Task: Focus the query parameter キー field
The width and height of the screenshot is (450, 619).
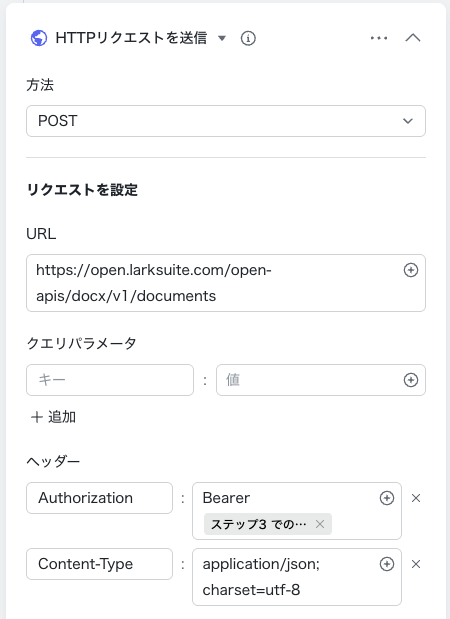Action: coord(110,380)
